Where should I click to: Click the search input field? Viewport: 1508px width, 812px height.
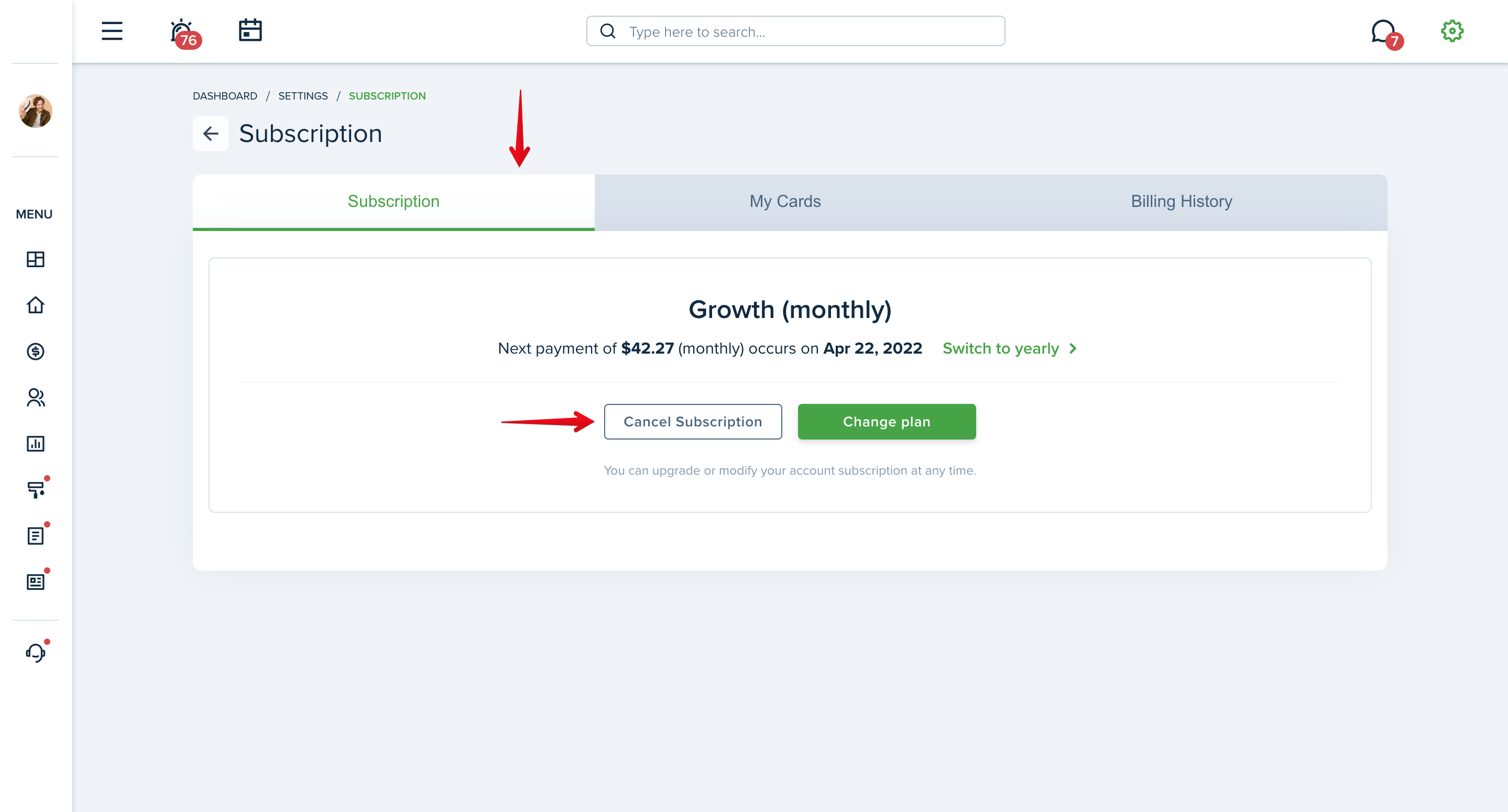(795, 31)
